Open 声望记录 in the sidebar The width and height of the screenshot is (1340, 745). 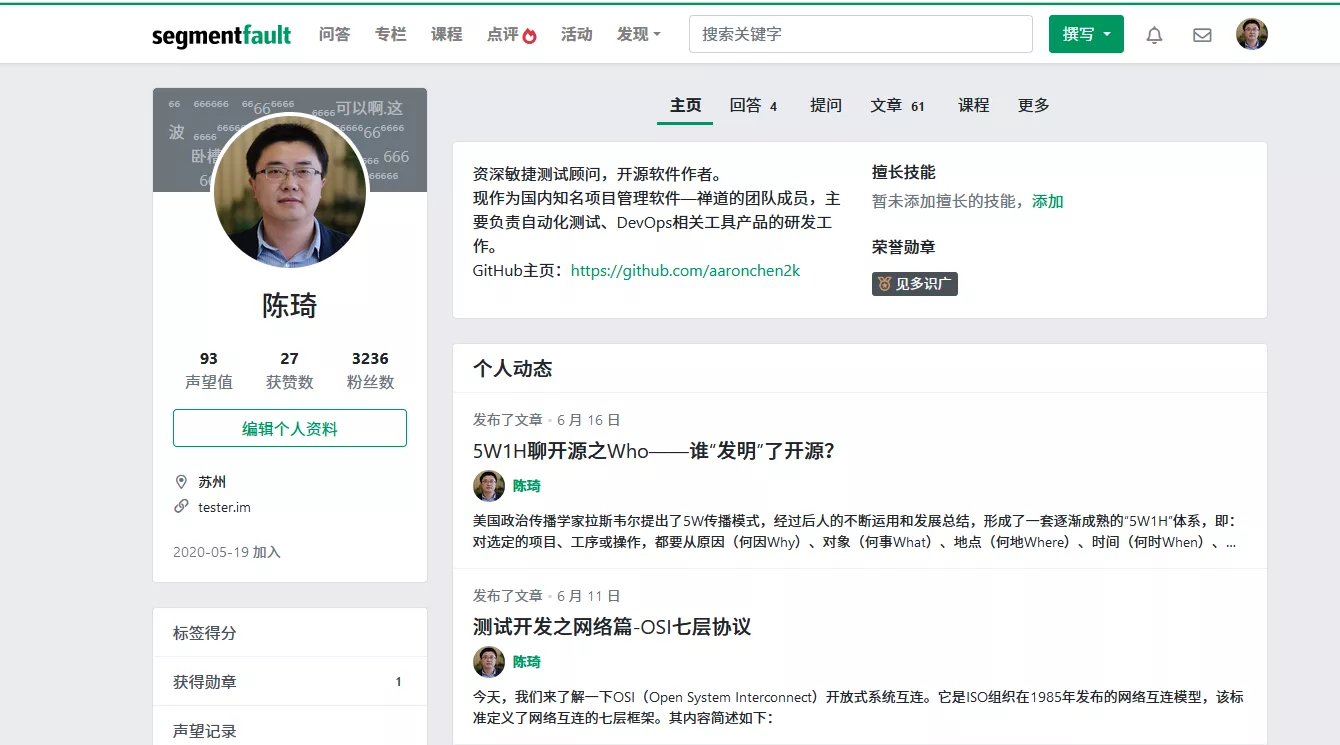[290, 731]
